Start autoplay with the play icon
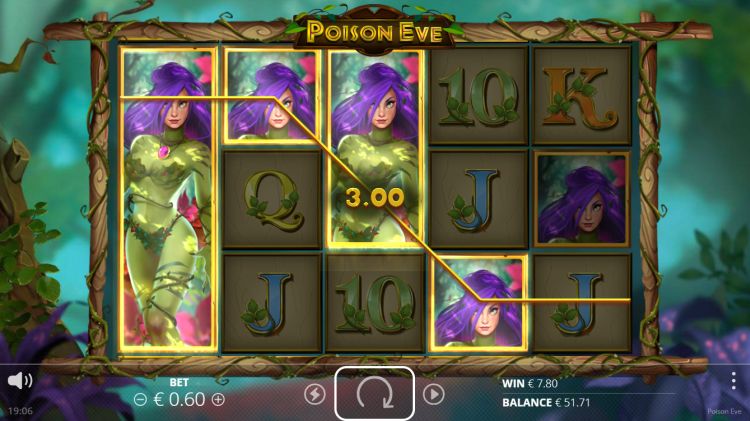Viewport: 750px width, 421px height. coord(434,395)
